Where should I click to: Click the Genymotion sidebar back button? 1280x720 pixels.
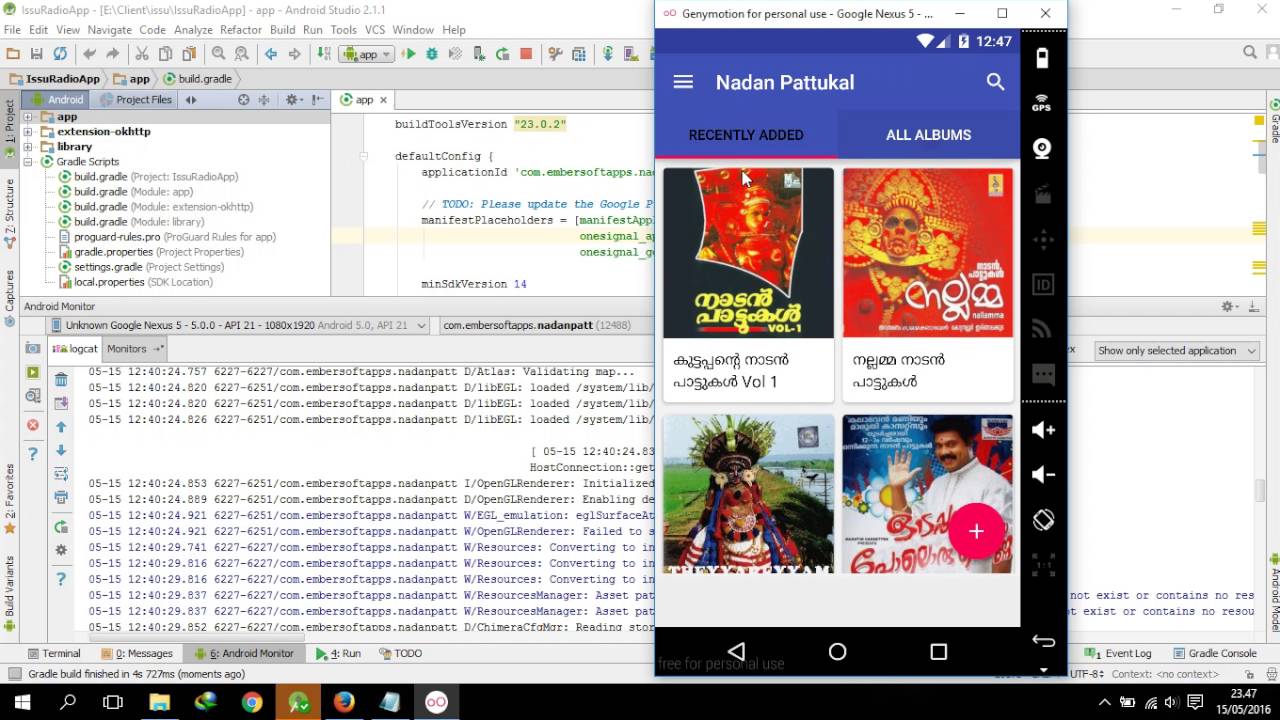(x=1043, y=641)
